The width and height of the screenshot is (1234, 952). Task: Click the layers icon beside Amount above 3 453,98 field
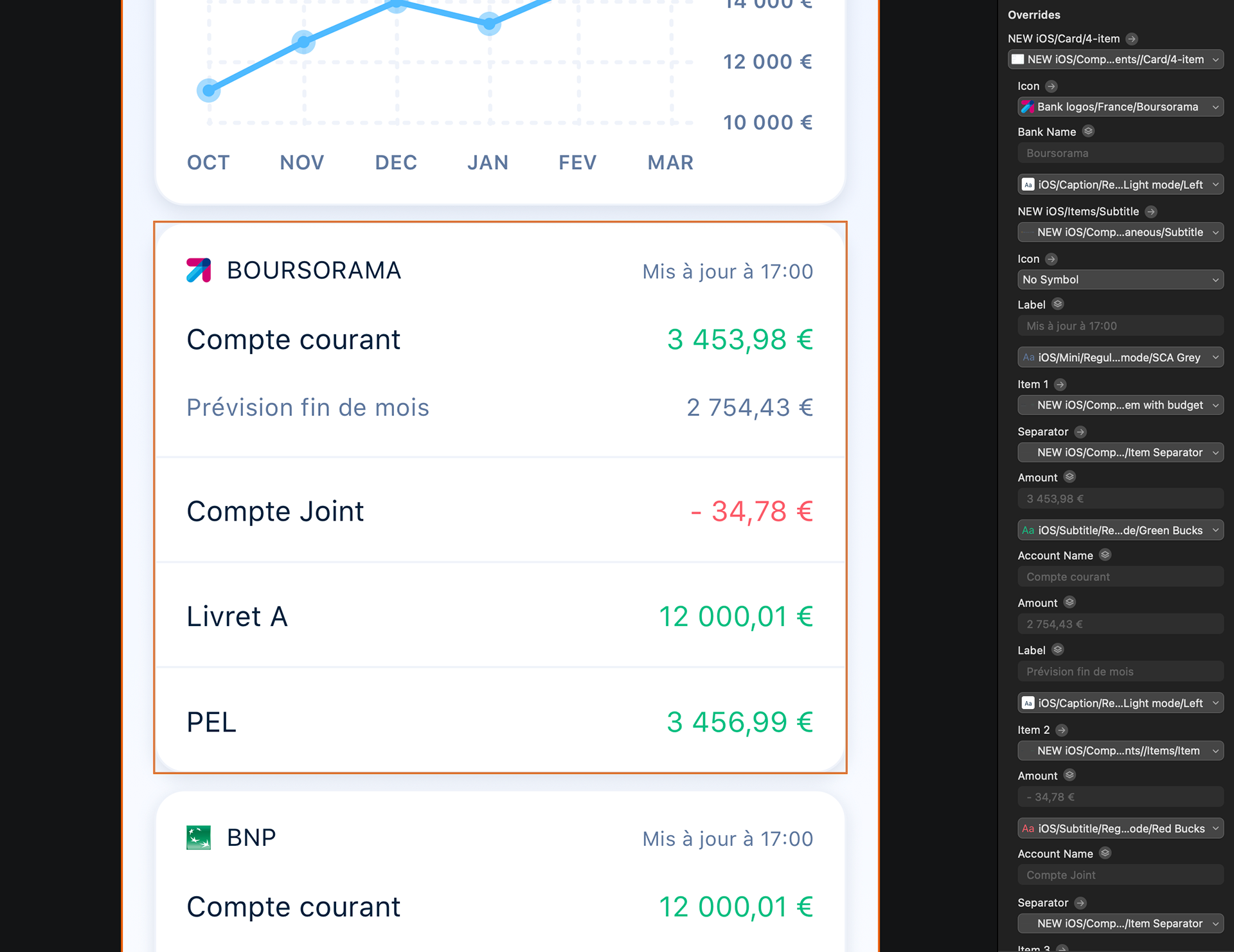tap(1069, 477)
